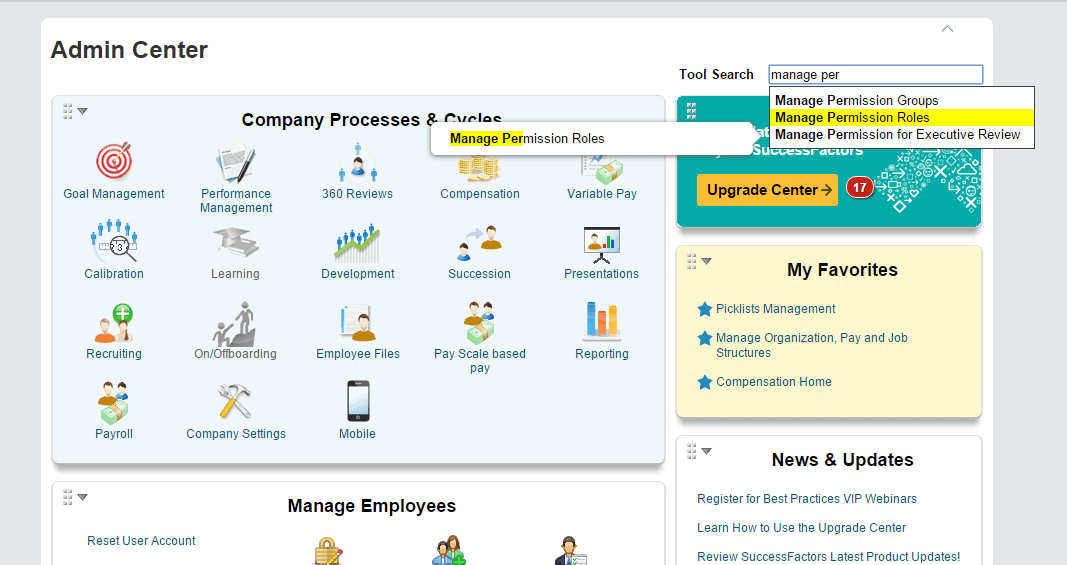Open the Performance Management document icon

(235, 163)
